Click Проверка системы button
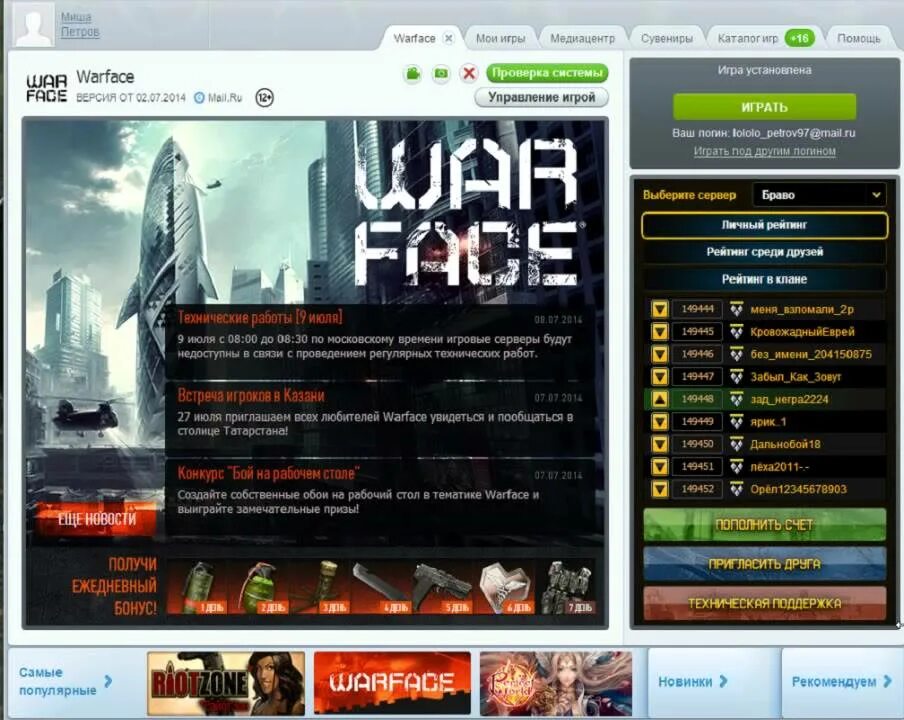 click(547, 73)
